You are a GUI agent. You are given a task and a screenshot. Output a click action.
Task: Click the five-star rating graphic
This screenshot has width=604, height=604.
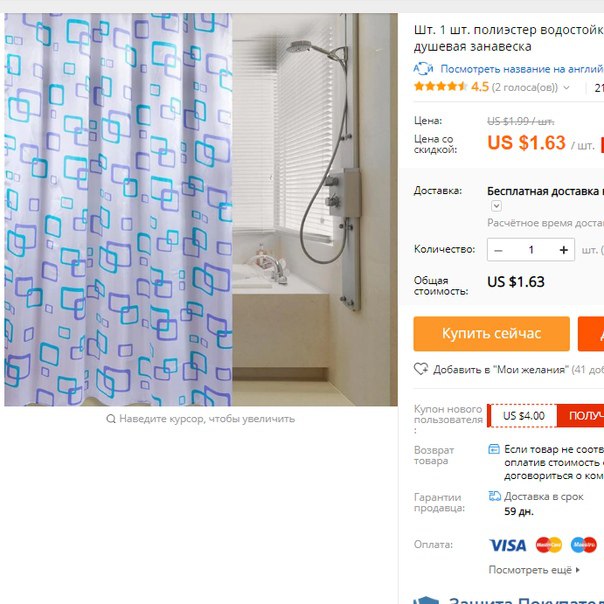tap(440, 86)
